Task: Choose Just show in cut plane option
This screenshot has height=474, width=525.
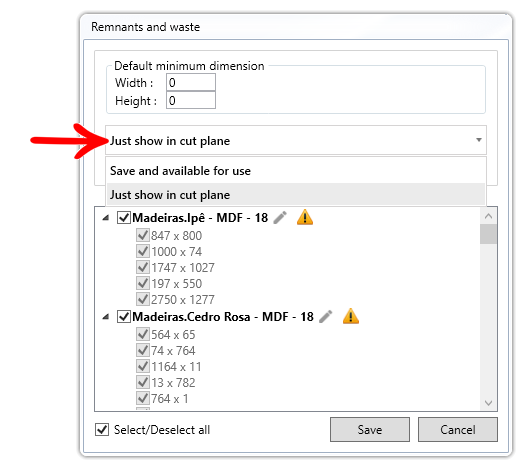Action: 296,194
